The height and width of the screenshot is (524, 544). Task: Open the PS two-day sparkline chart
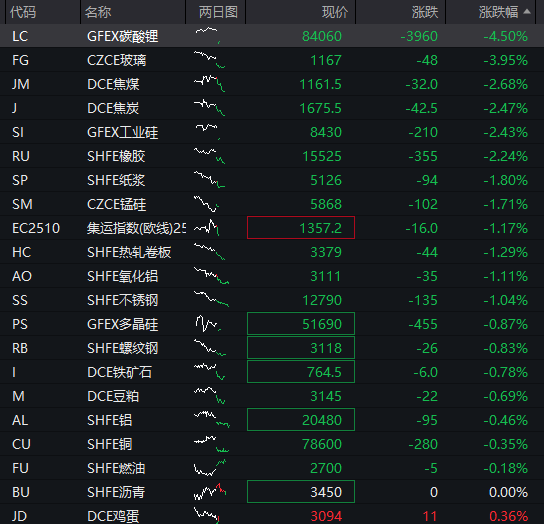(x=208, y=324)
